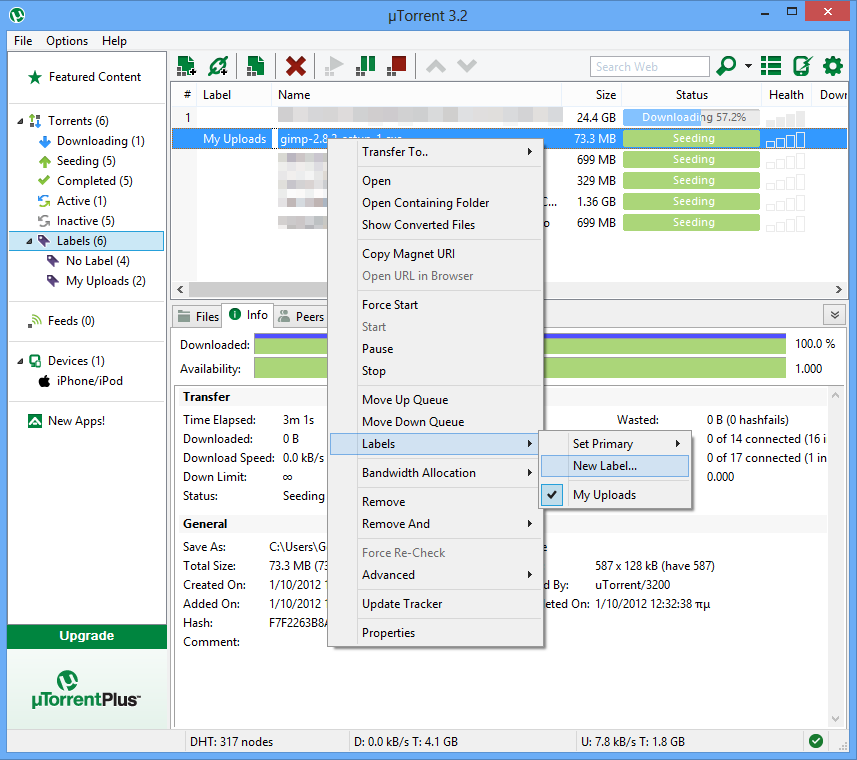Click the list view toolbar icon
The width and height of the screenshot is (857, 760).
(771, 66)
